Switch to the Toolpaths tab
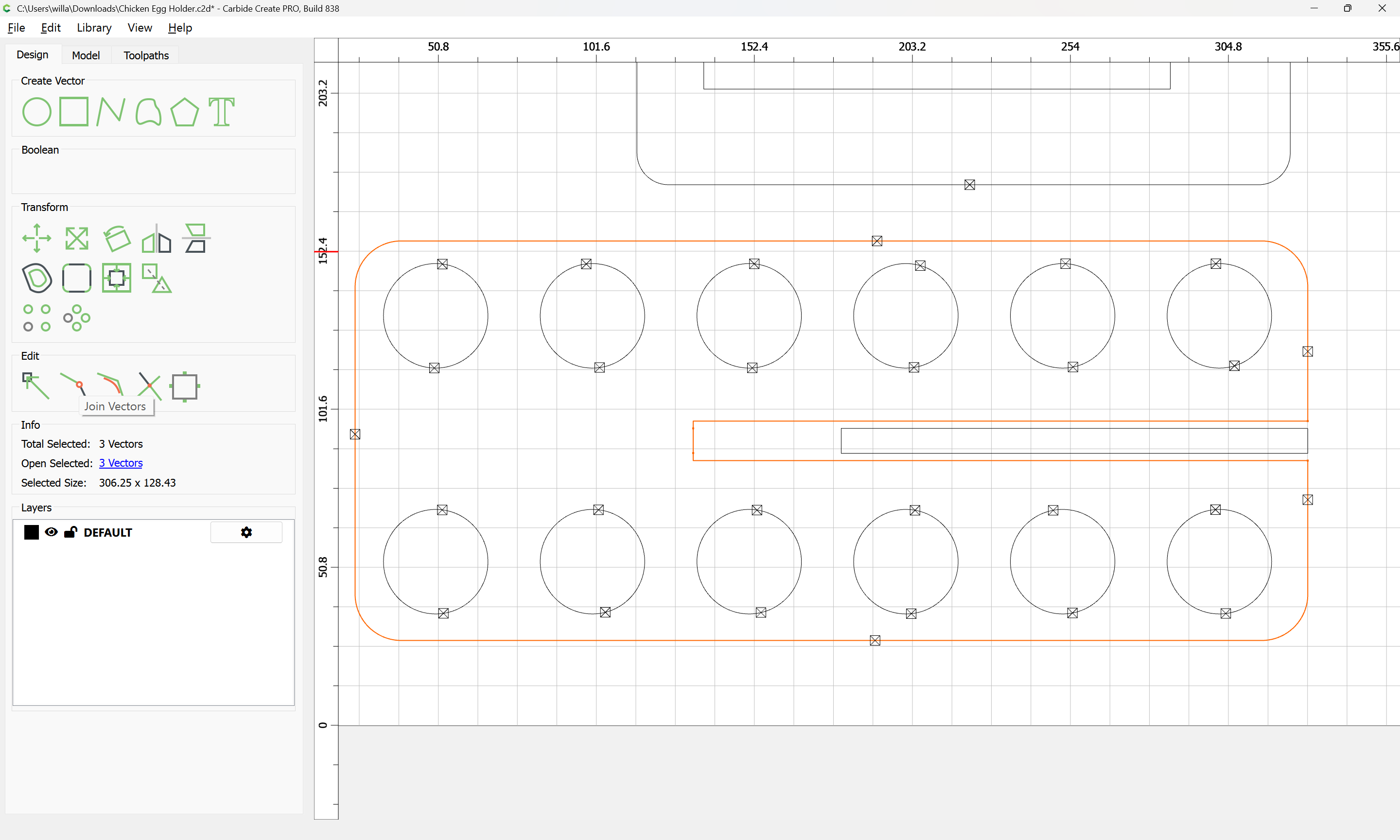The height and width of the screenshot is (840, 1400). 146,55
